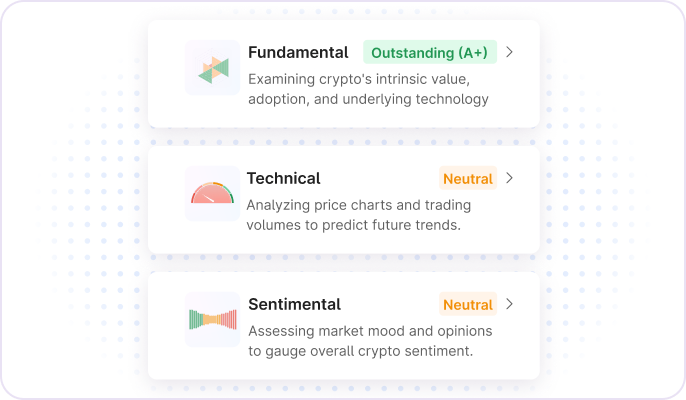Expand Sentimental section using its chevron
The height and width of the screenshot is (400, 686).
pos(509,304)
